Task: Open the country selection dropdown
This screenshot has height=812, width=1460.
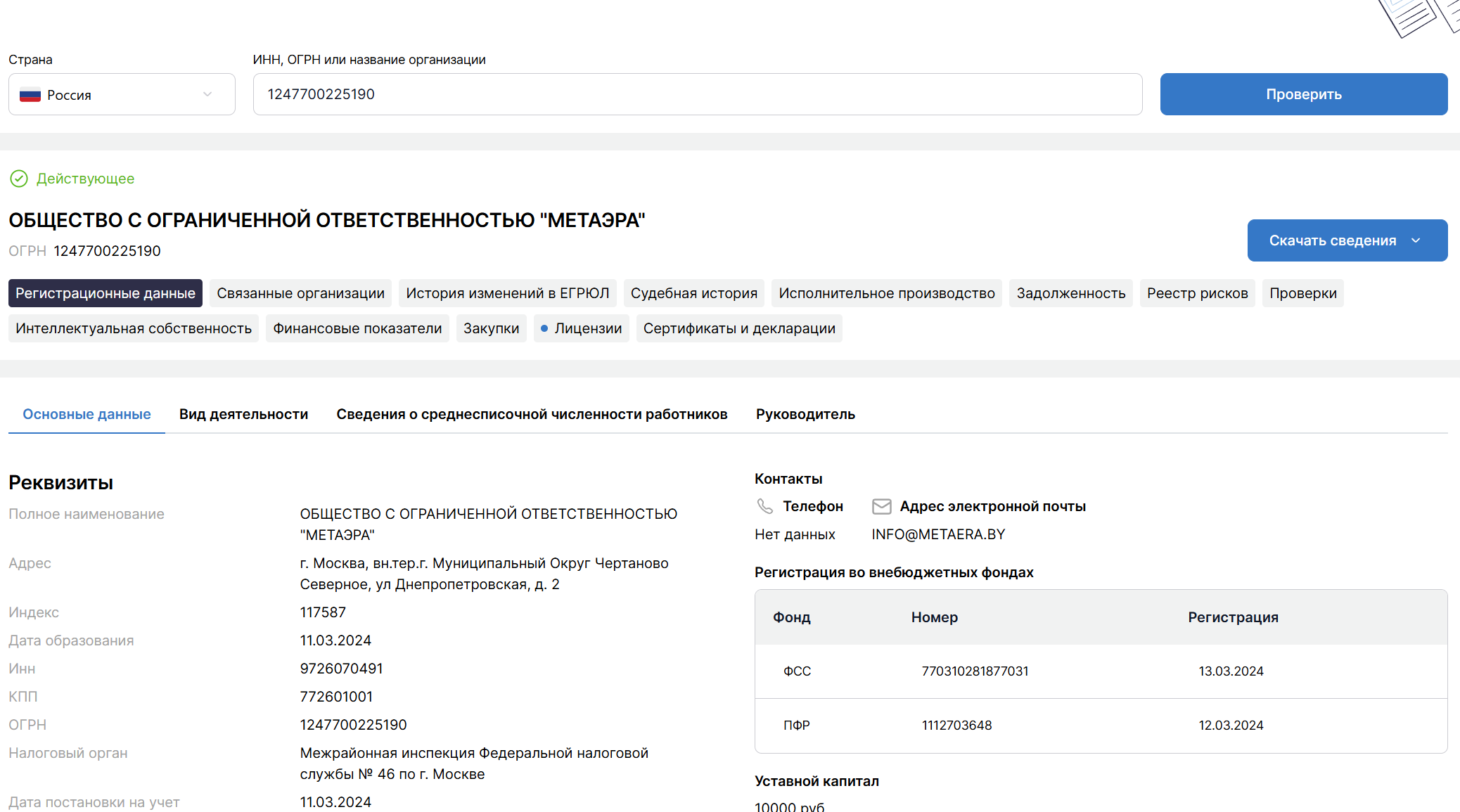Action: [122, 94]
